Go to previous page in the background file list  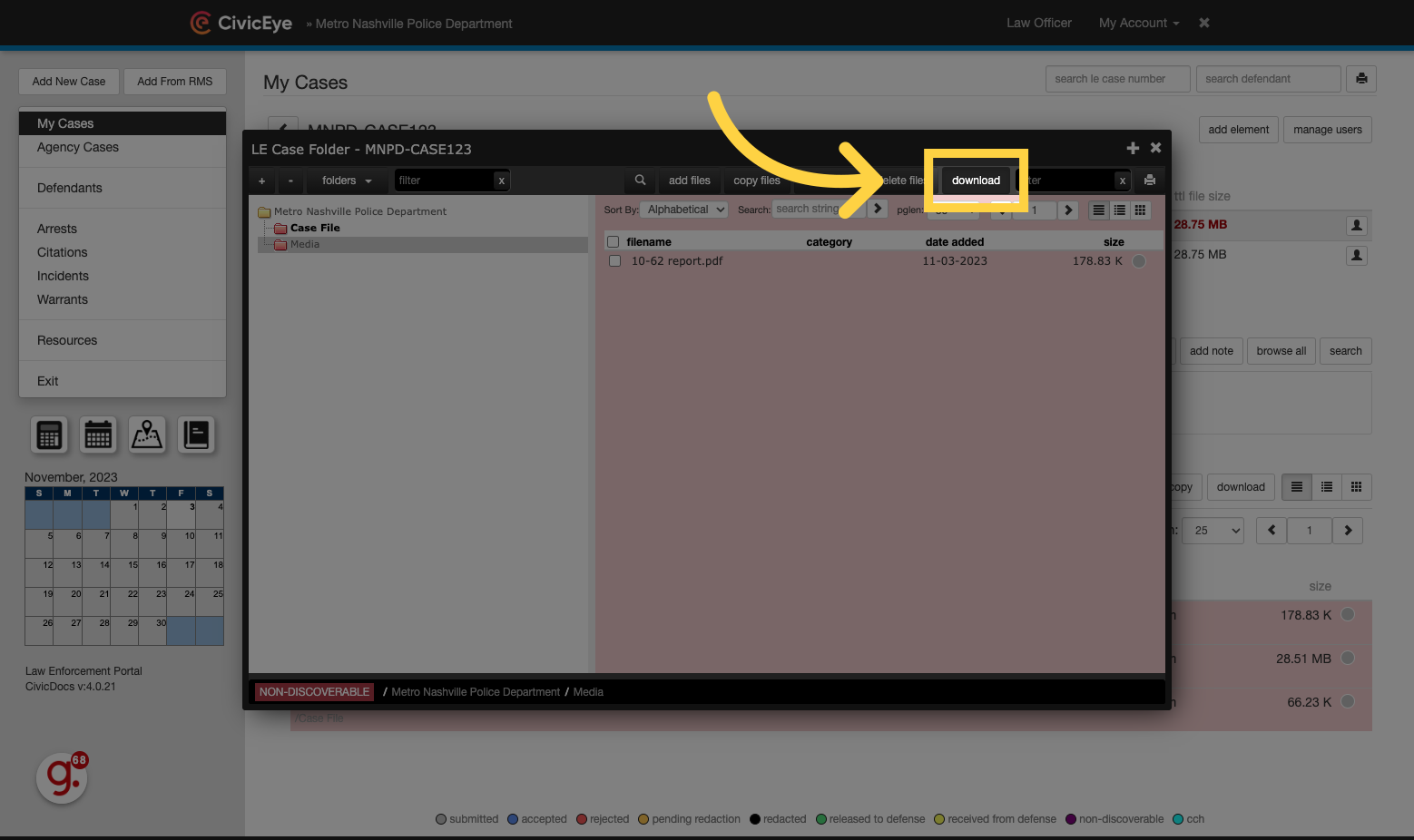click(1272, 531)
